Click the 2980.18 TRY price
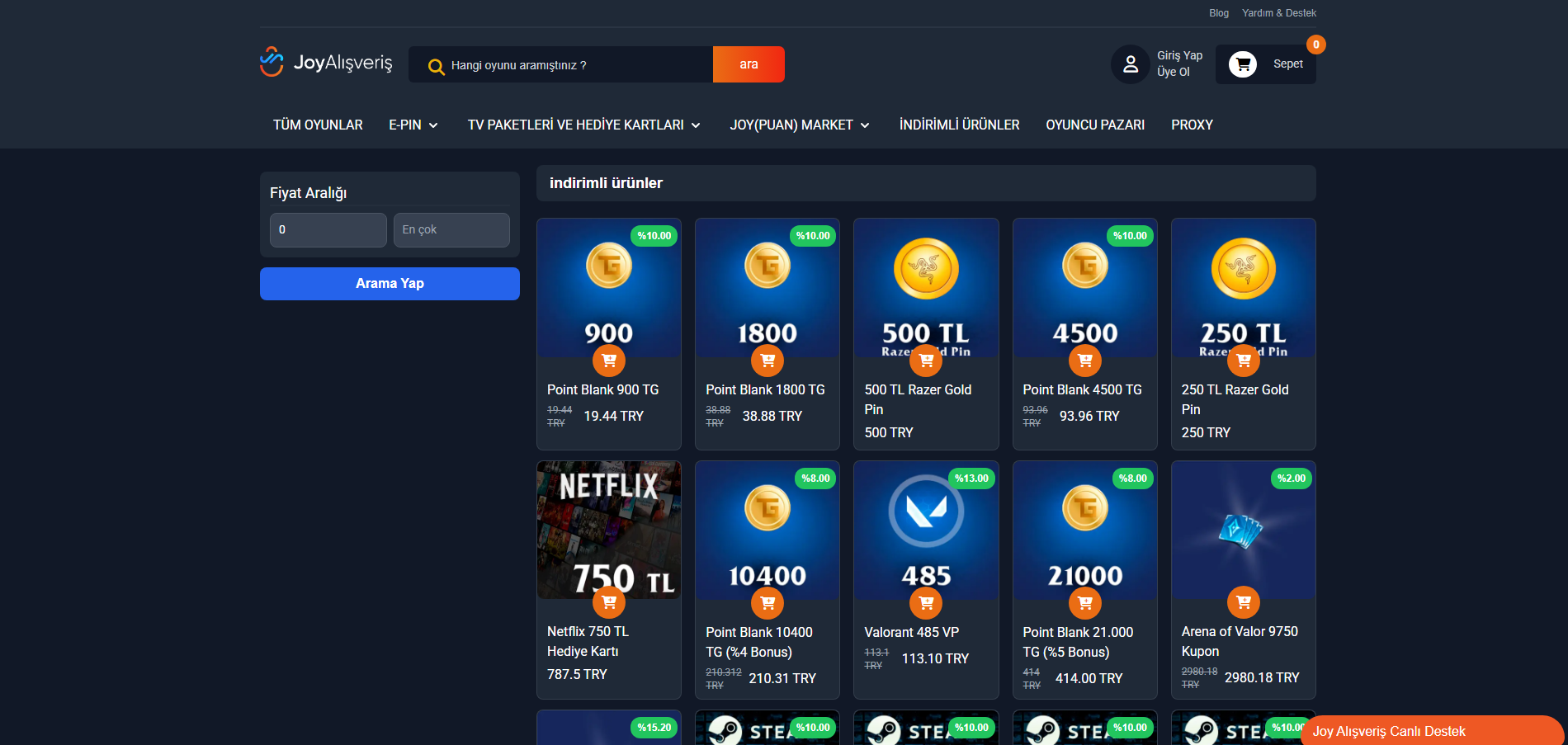The image size is (1568, 745). click(x=1262, y=677)
